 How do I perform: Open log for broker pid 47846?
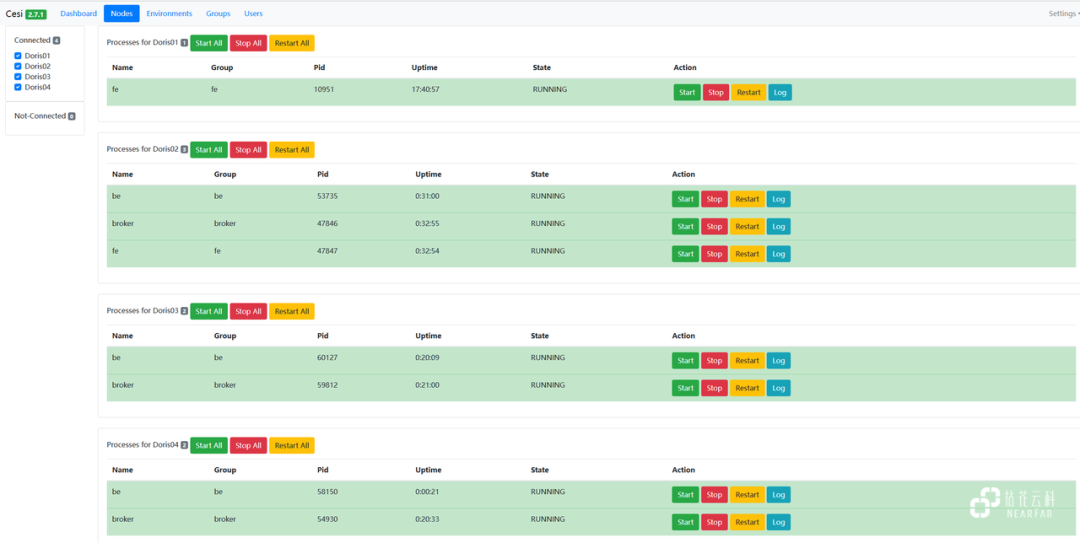[x=779, y=227]
